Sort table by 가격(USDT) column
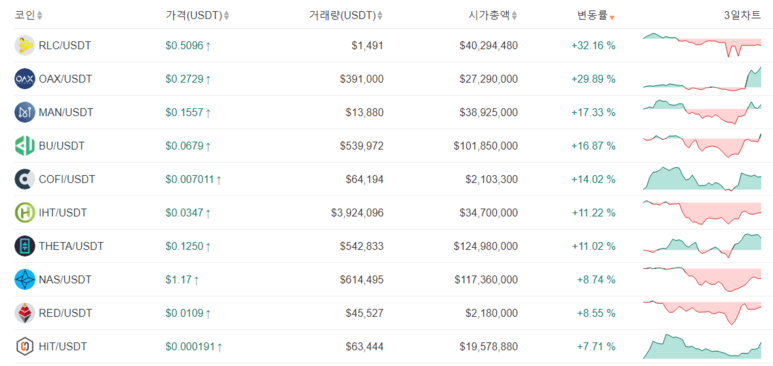The image size is (773, 366). [x=198, y=16]
